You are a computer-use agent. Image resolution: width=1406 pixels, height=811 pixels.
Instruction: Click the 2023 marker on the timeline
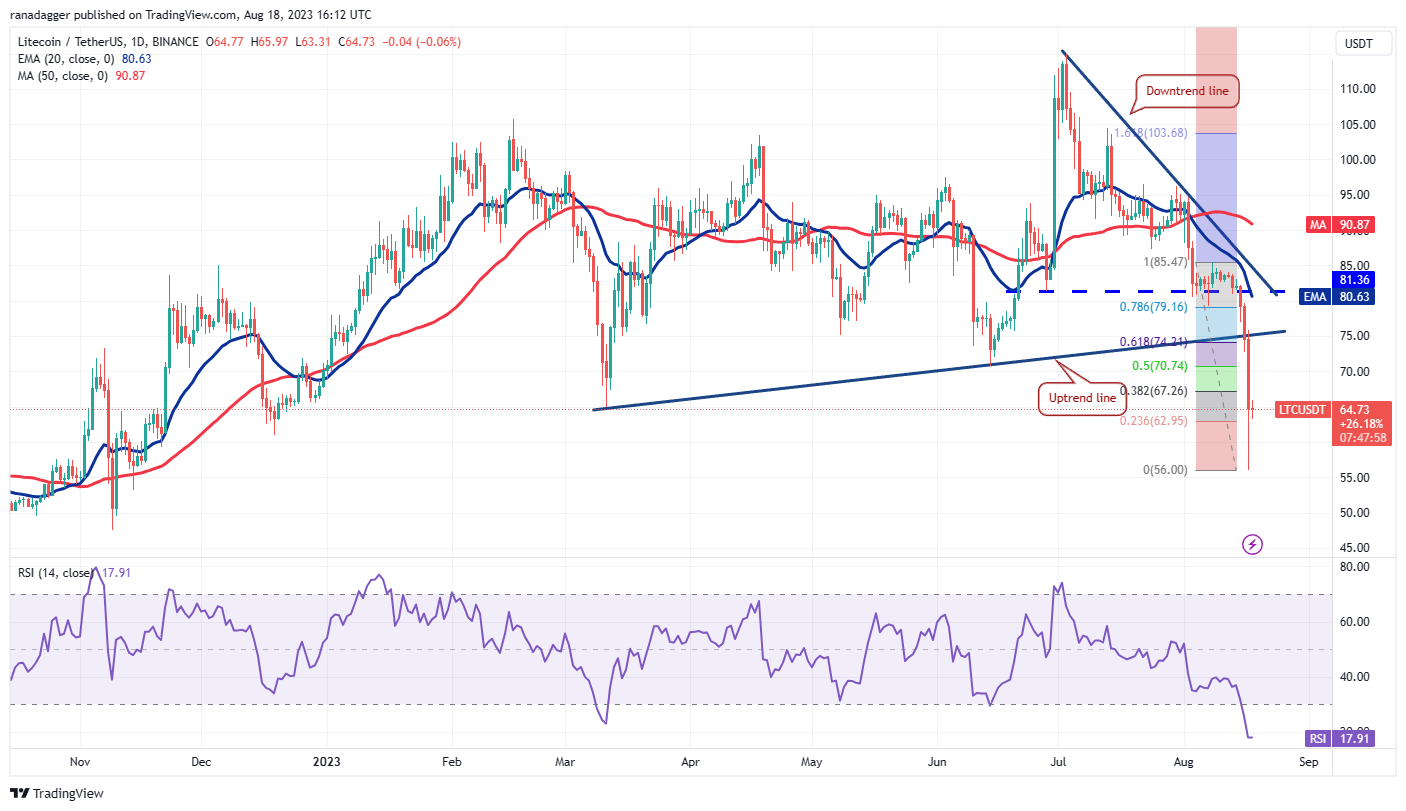pos(327,761)
